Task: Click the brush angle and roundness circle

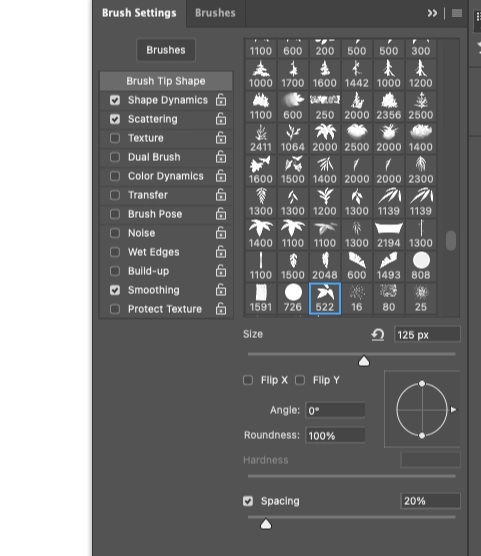Action: 422,410
